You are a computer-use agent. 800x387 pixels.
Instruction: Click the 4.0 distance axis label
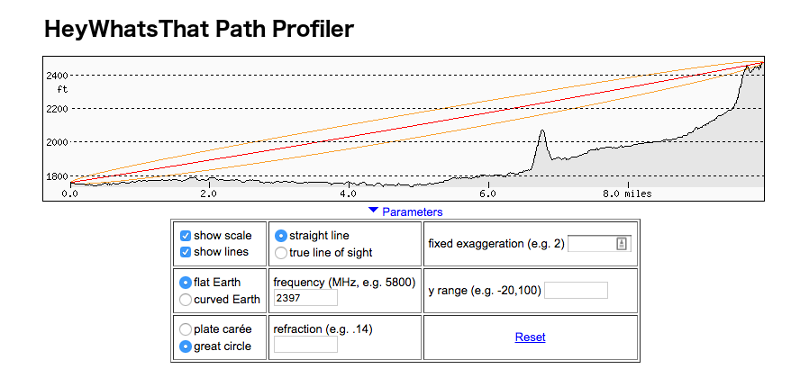pos(348,194)
